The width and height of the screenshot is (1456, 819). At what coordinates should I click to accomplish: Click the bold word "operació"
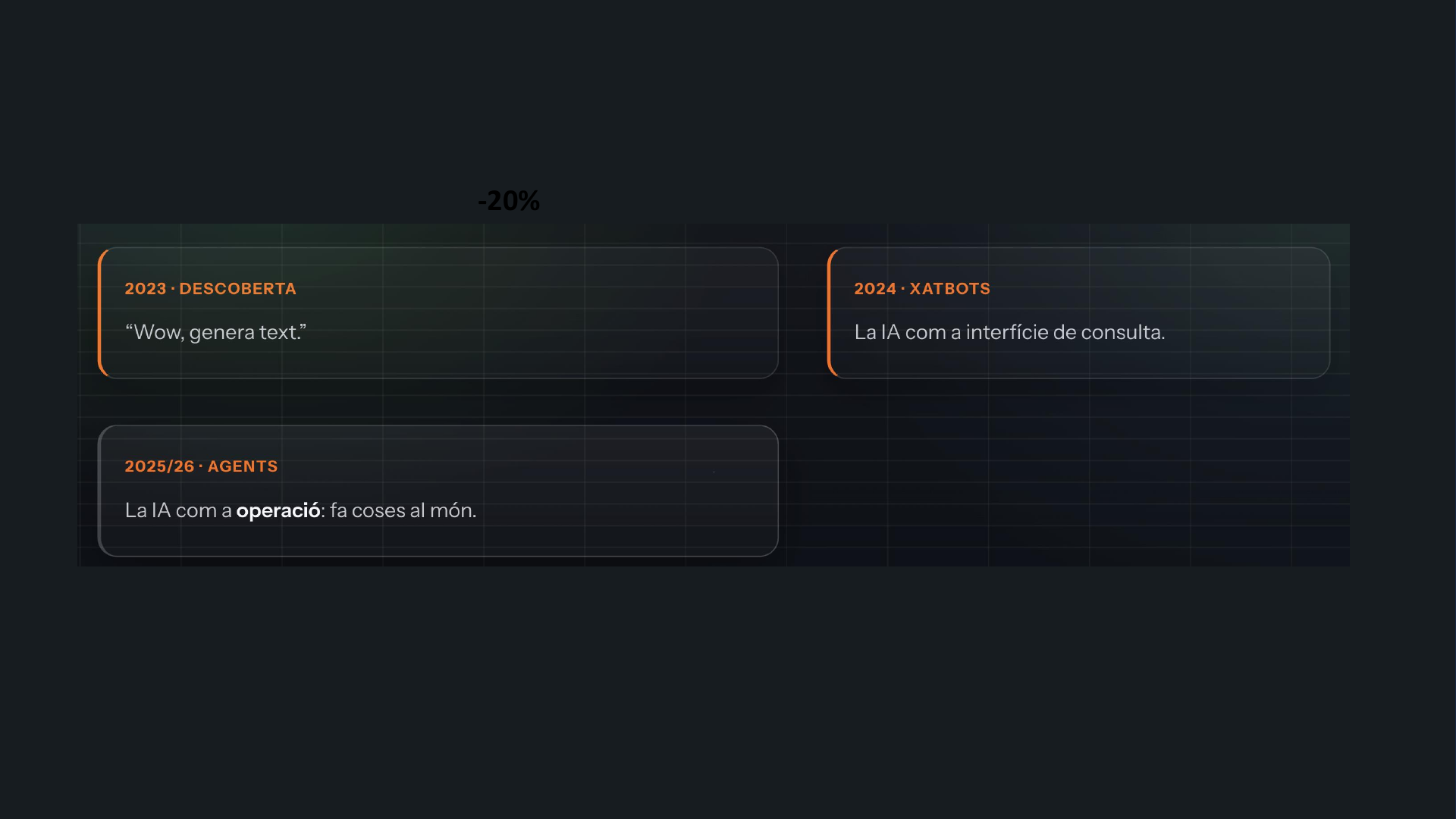tap(278, 510)
